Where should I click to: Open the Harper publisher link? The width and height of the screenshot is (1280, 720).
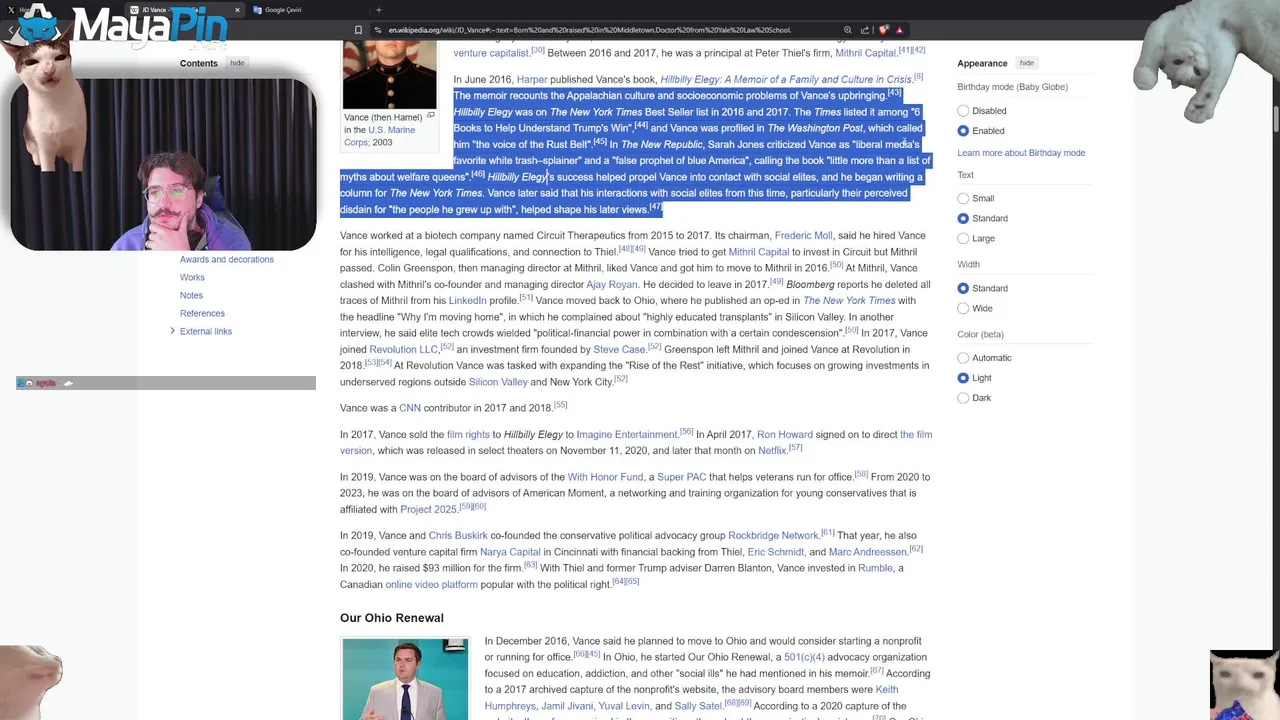[x=532, y=79]
